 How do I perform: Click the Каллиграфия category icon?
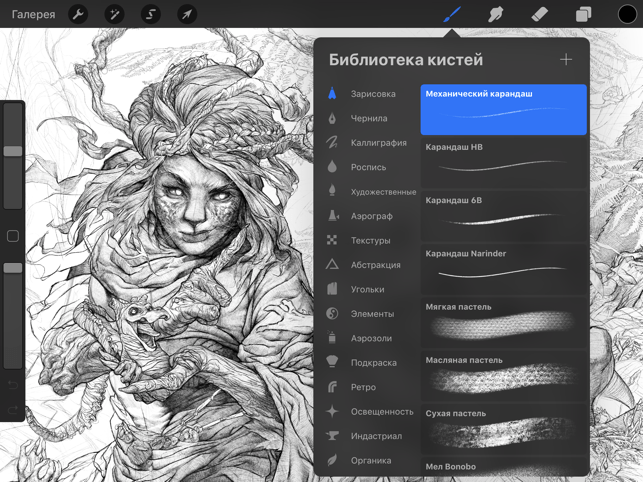[x=332, y=142]
